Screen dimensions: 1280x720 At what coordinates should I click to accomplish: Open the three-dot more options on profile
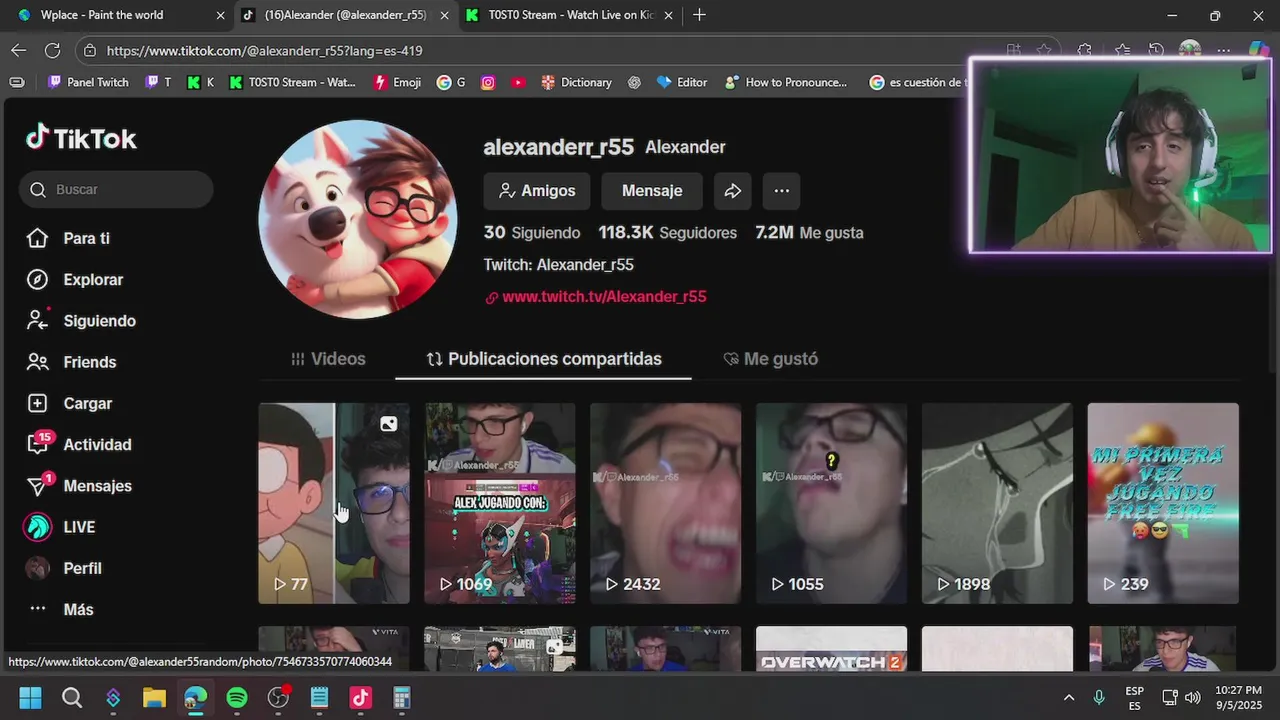782,191
